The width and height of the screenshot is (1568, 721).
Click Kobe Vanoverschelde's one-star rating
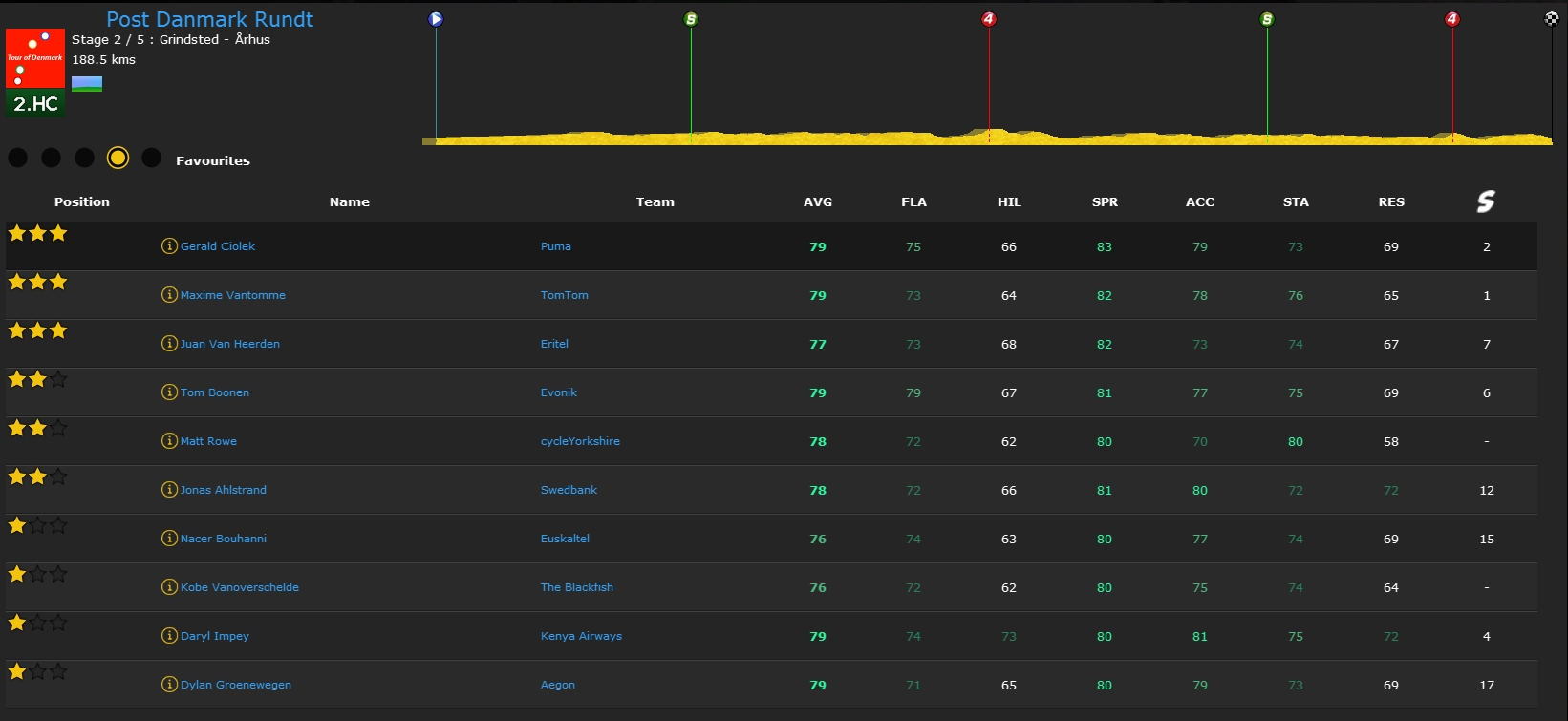[x=37, y=574]
